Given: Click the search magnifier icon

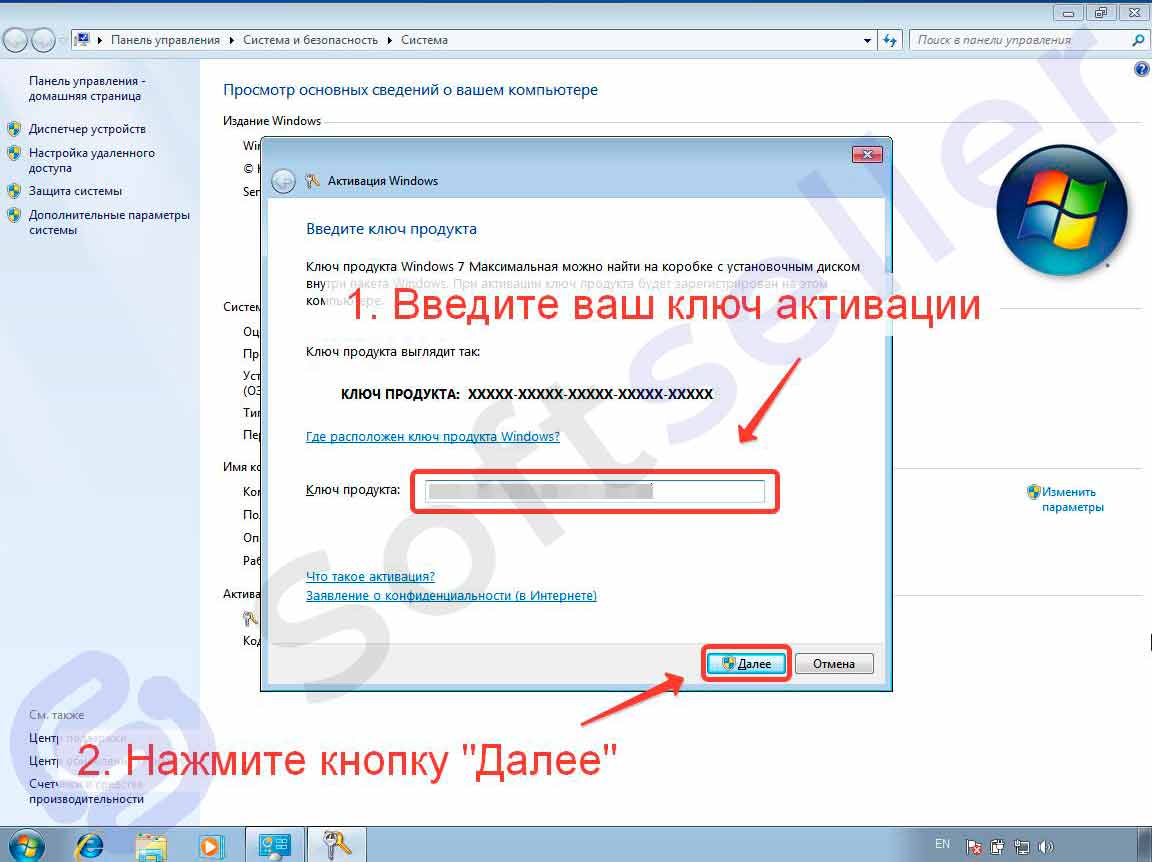Looking at the screenshot, I should tap(1137, 41).
